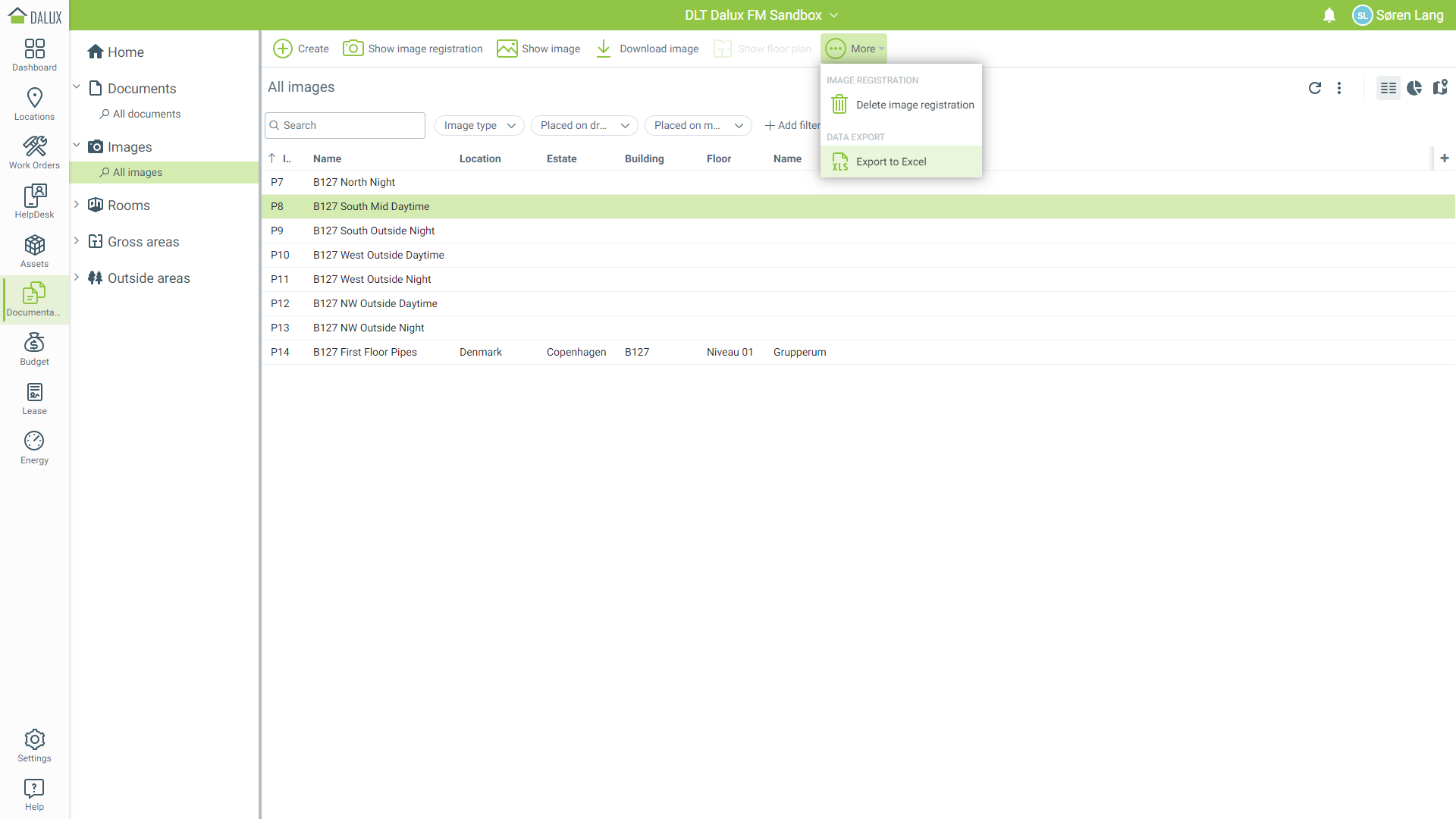The height and width of the screenshot is (819, 1456).
Task: Switch to chart view icon
Action: pyautogui.click(x=1414, y=88)
